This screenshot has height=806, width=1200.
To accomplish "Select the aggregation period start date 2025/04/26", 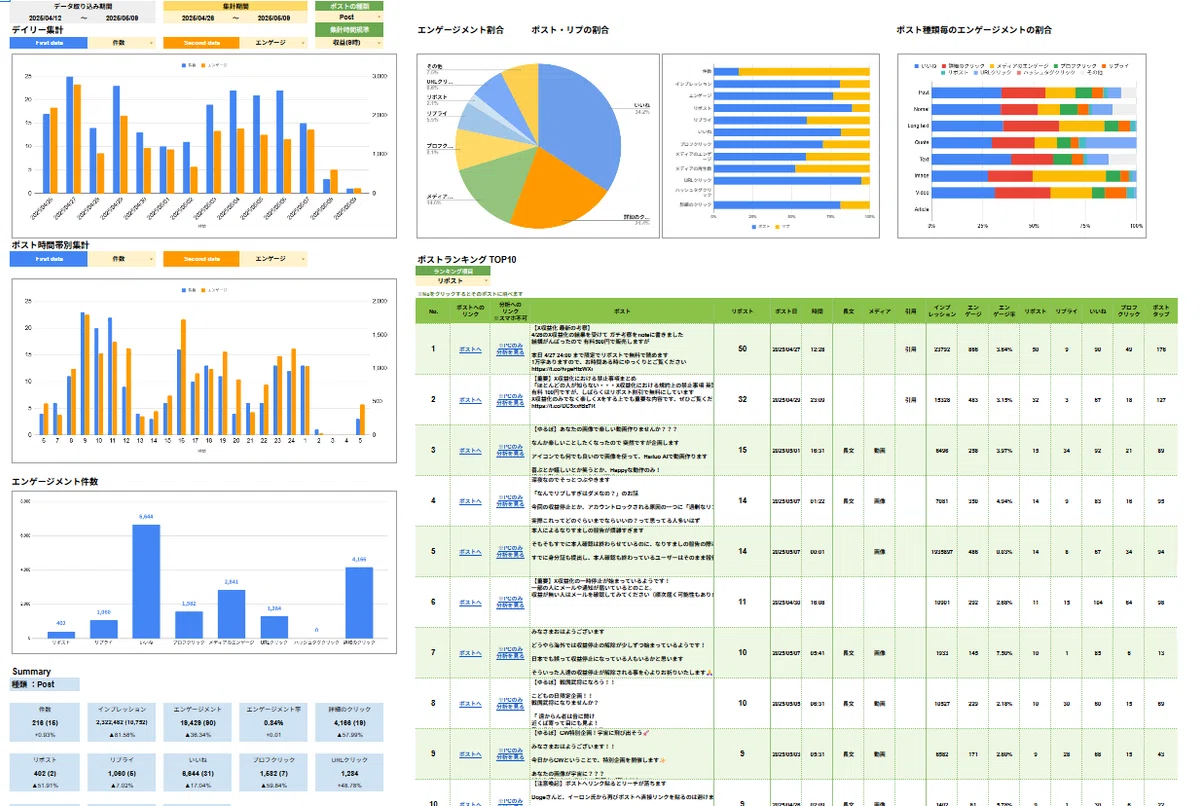I will [x=198, y=17].
